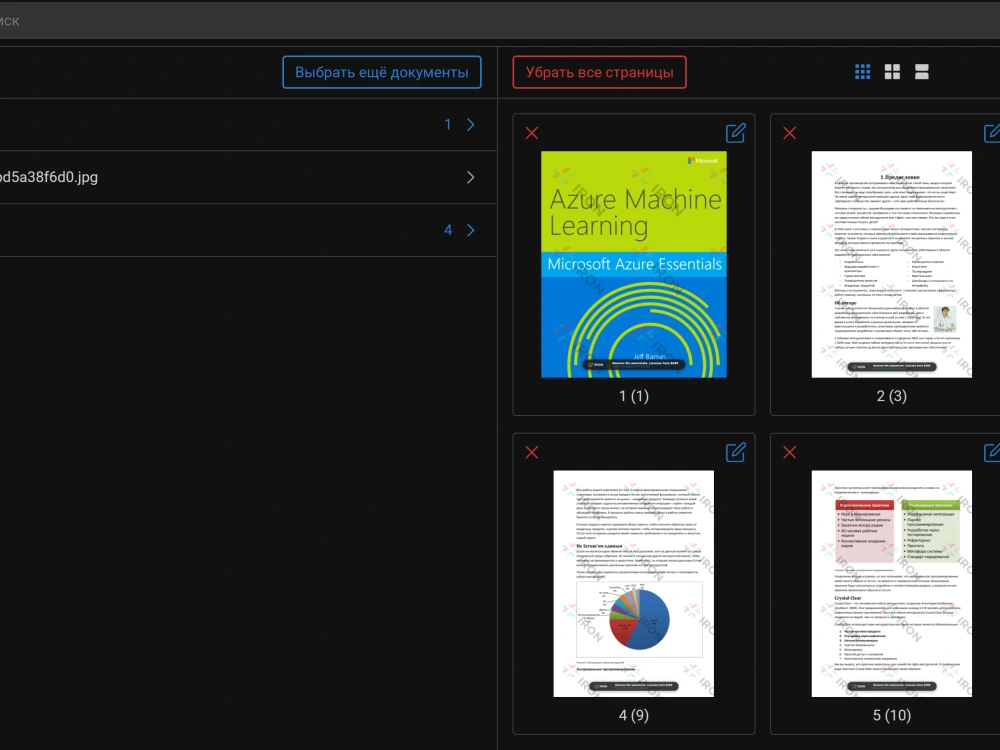This screenshot has height=750, width=1000.
Task: Switch to medium grid view
Action: tap(892, 71)
